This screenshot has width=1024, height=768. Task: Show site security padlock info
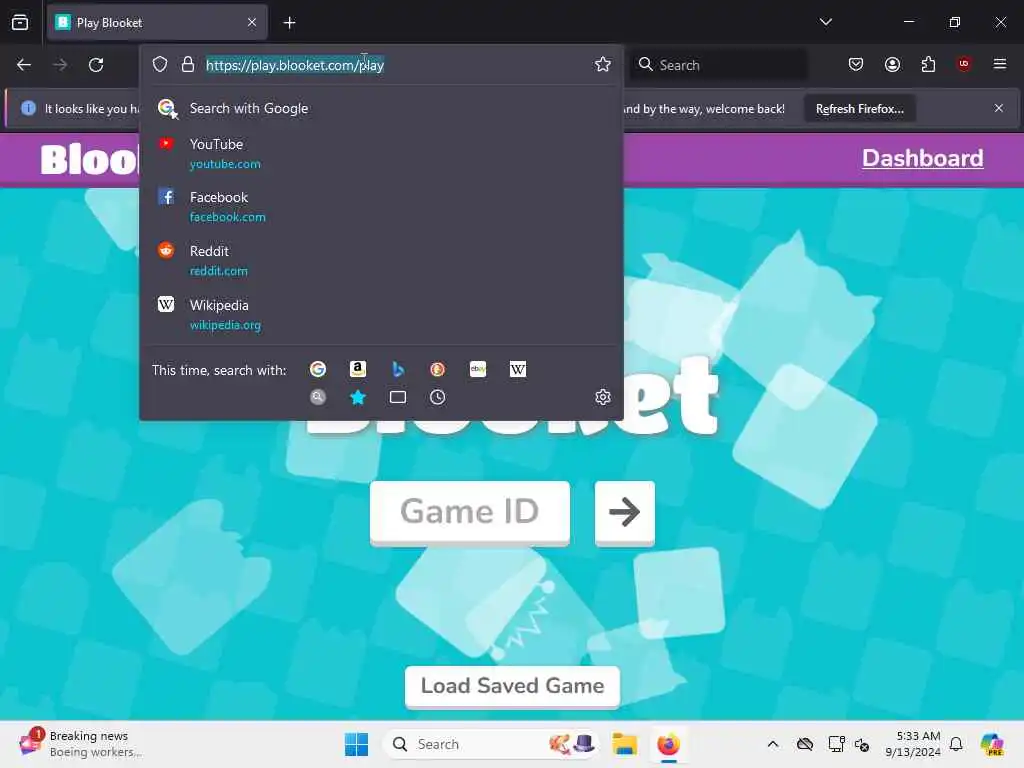click(x=187, y=64)
